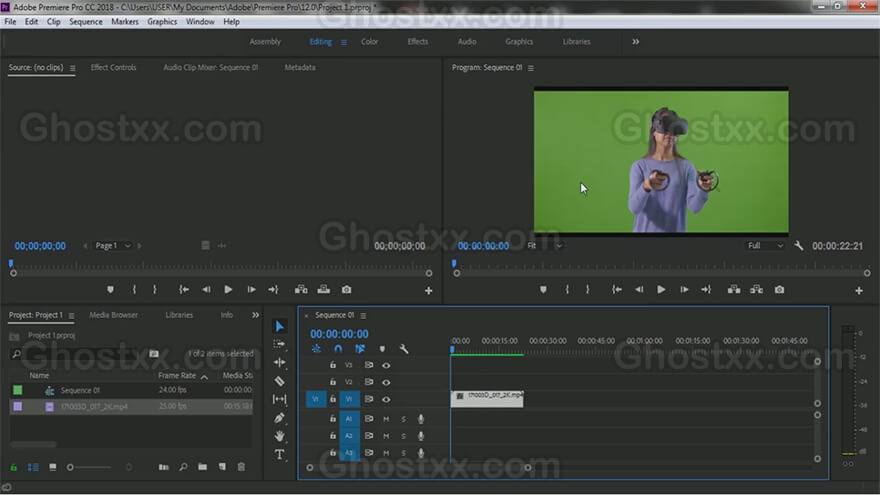Go to In point in Program monitor
Viewport: 880px width, 495px height.
617,290
